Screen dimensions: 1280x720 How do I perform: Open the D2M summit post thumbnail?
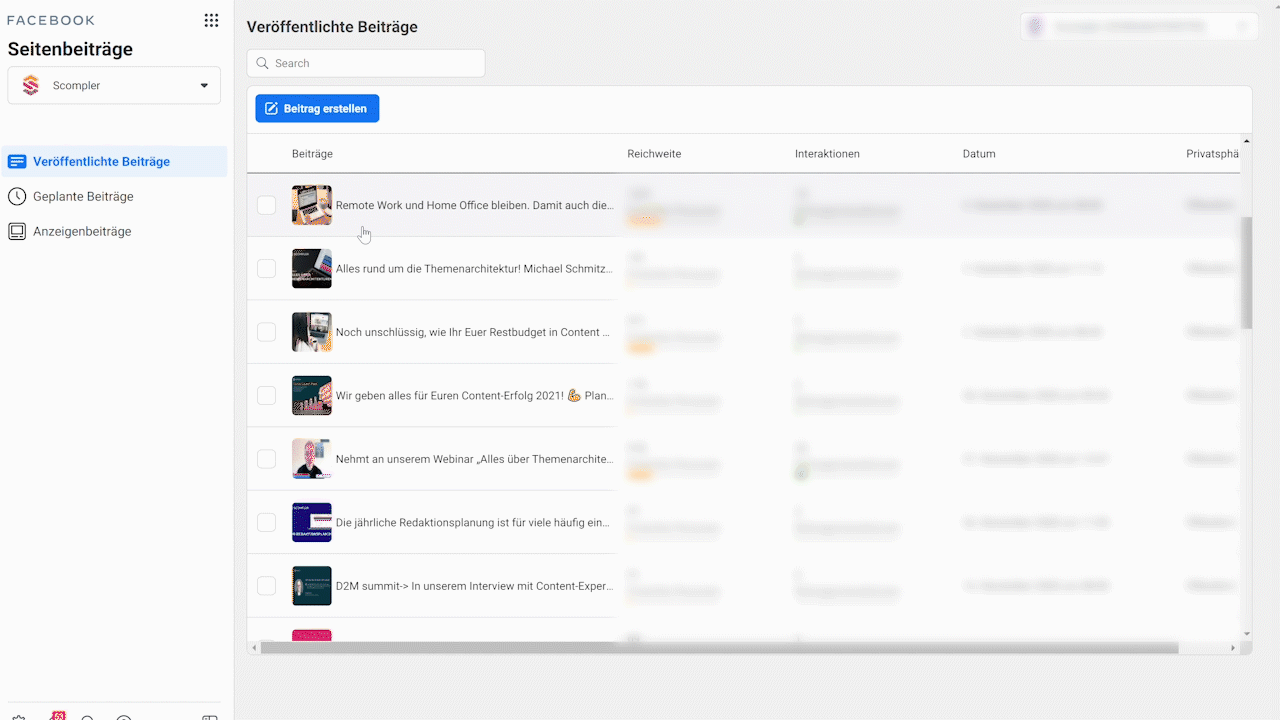point(311,586)
